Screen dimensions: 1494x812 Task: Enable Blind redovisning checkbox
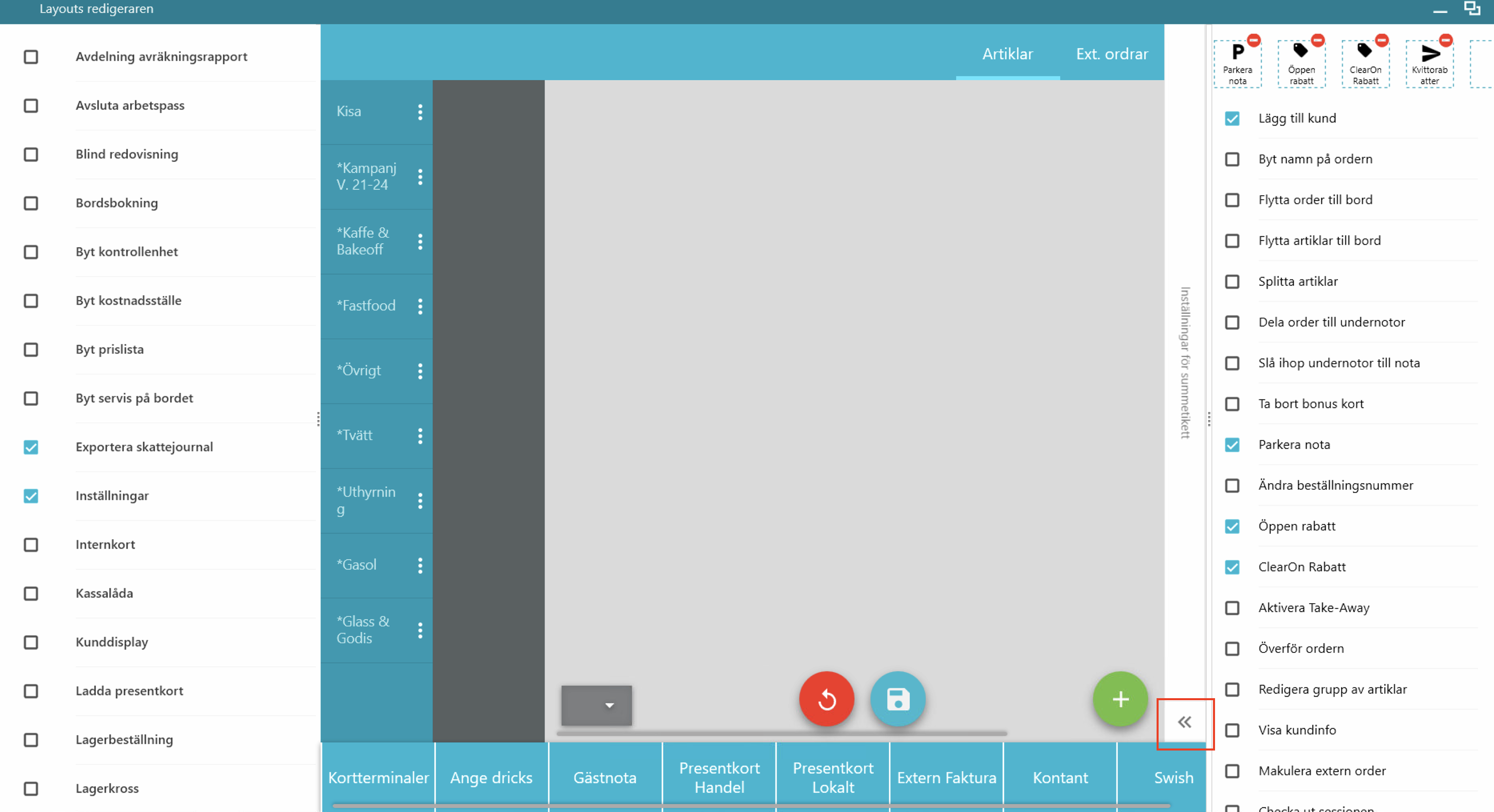[x=30, y=154]
